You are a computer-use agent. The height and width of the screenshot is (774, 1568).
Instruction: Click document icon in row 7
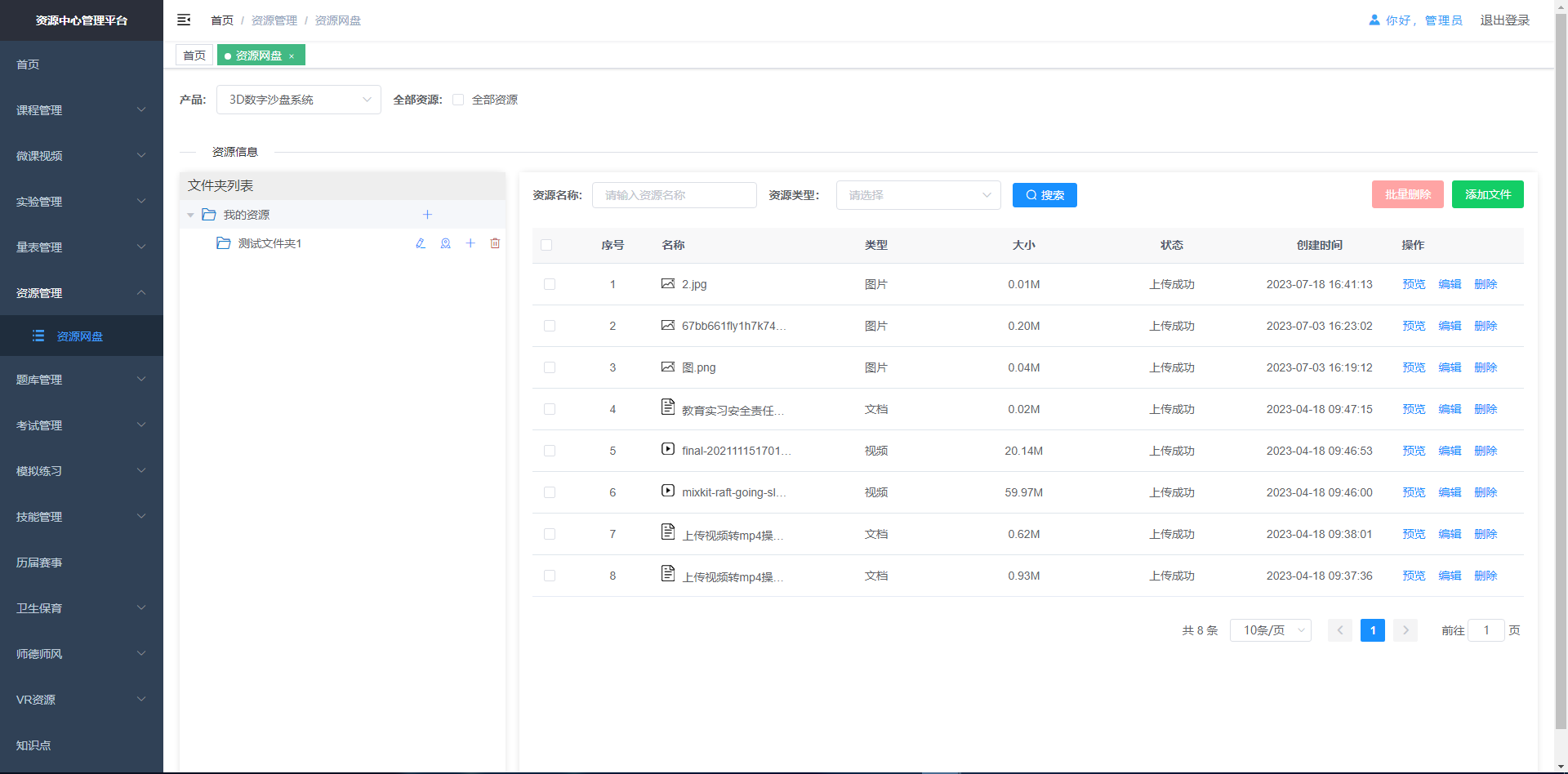668,532
